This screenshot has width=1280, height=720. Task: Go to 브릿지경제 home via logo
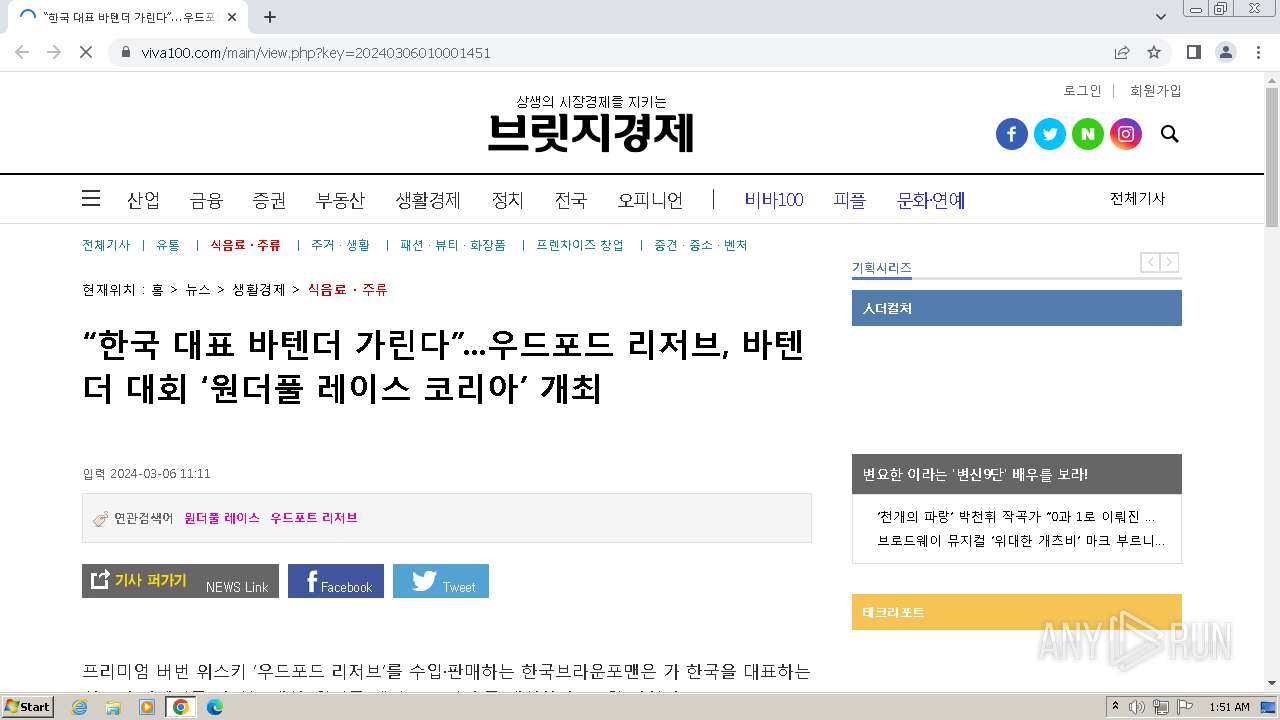(590, 132)
